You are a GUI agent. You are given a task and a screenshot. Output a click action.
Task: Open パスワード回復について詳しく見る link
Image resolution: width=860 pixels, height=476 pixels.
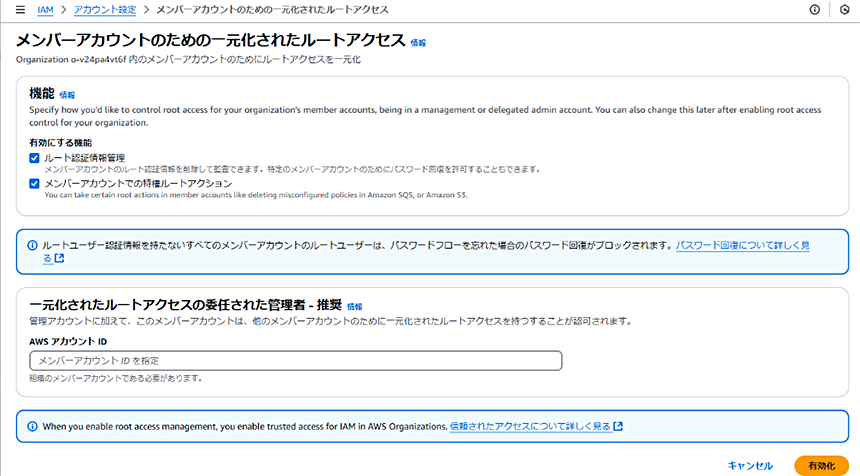[x=742, y=244]
